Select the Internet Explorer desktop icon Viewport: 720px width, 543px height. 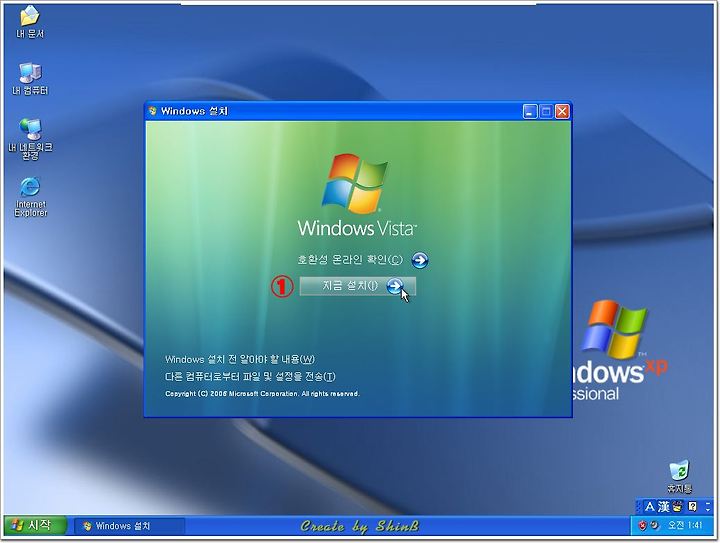[x=30, y=196]
